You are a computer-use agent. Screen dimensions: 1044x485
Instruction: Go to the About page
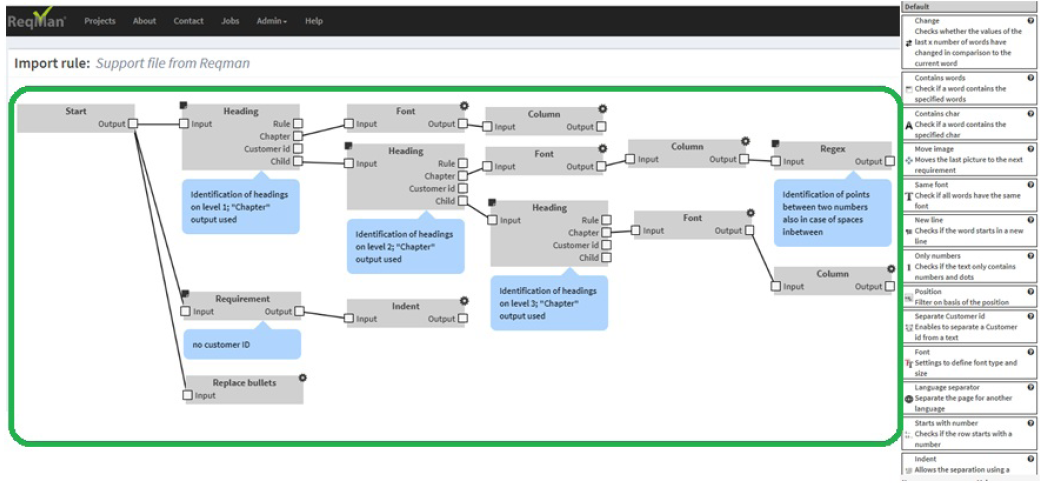coord(144,21)
